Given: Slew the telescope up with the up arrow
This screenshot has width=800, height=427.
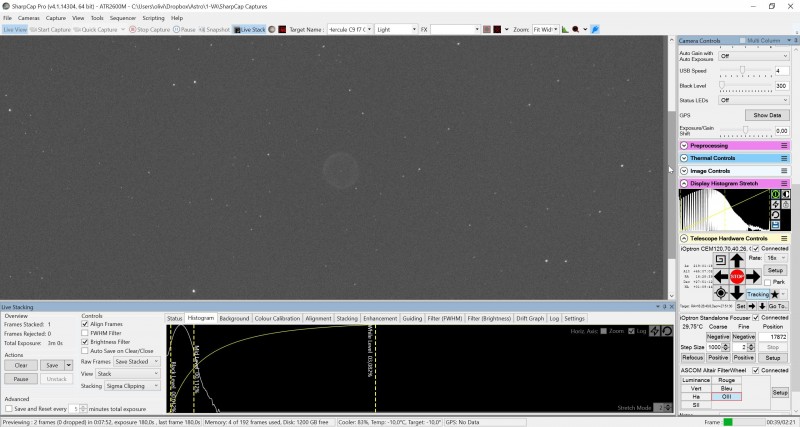Looking at the screenshot, I should (737, 260).
